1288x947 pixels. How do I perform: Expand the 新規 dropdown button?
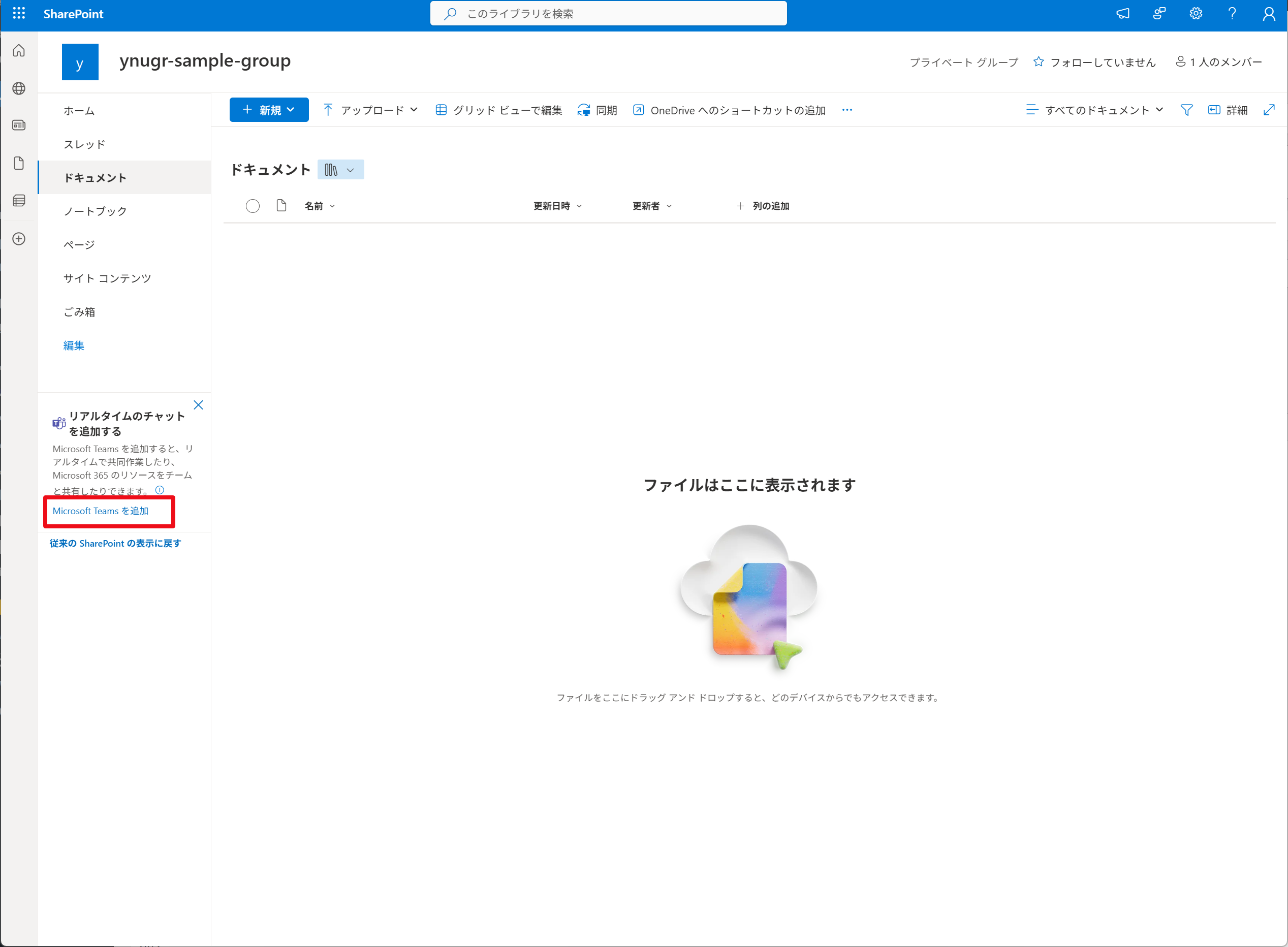[269, 110]
